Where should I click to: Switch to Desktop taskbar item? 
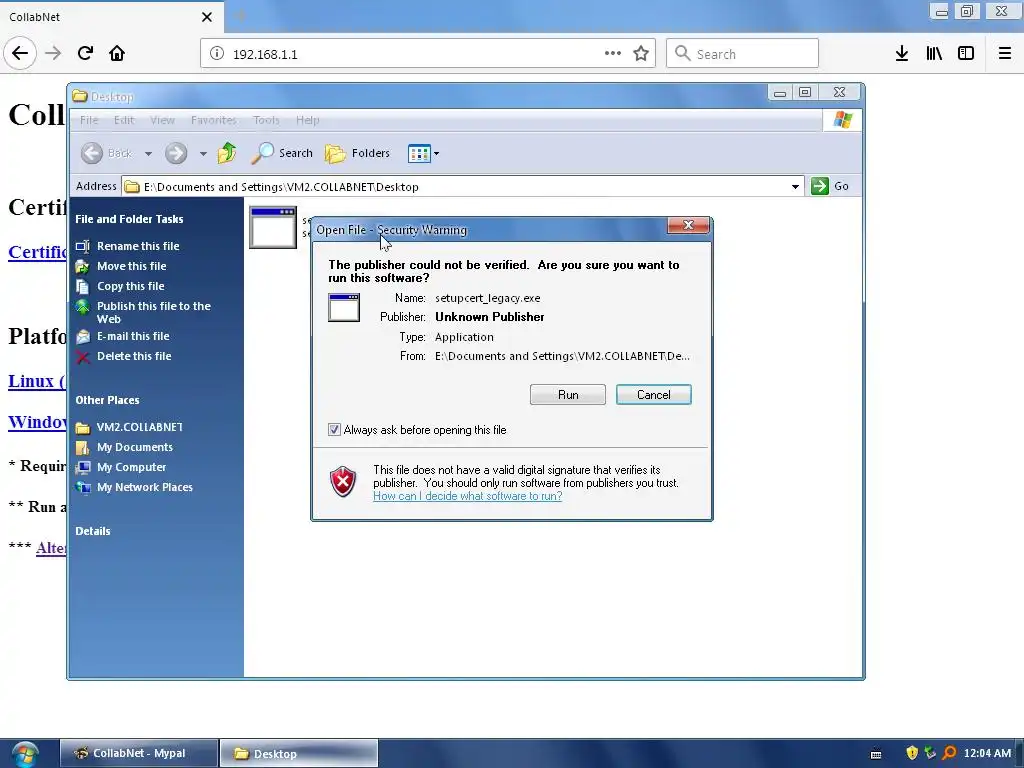298,754
